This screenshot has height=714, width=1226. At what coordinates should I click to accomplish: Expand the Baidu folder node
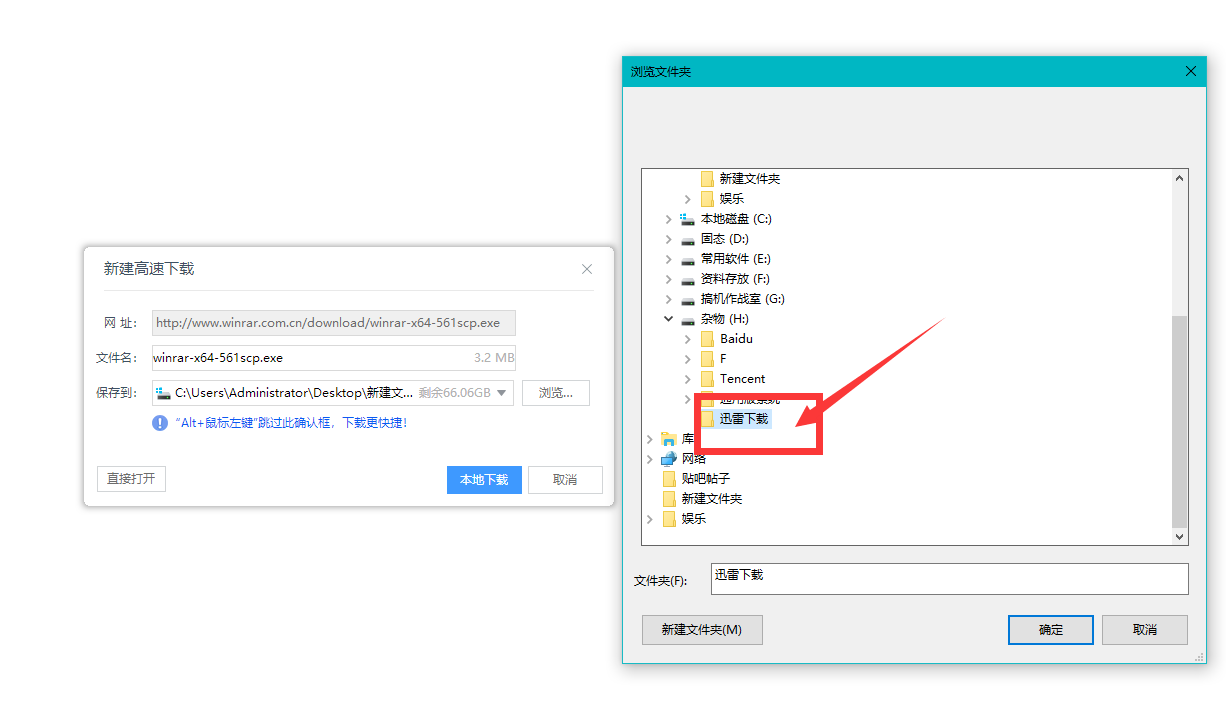(688, 339)
